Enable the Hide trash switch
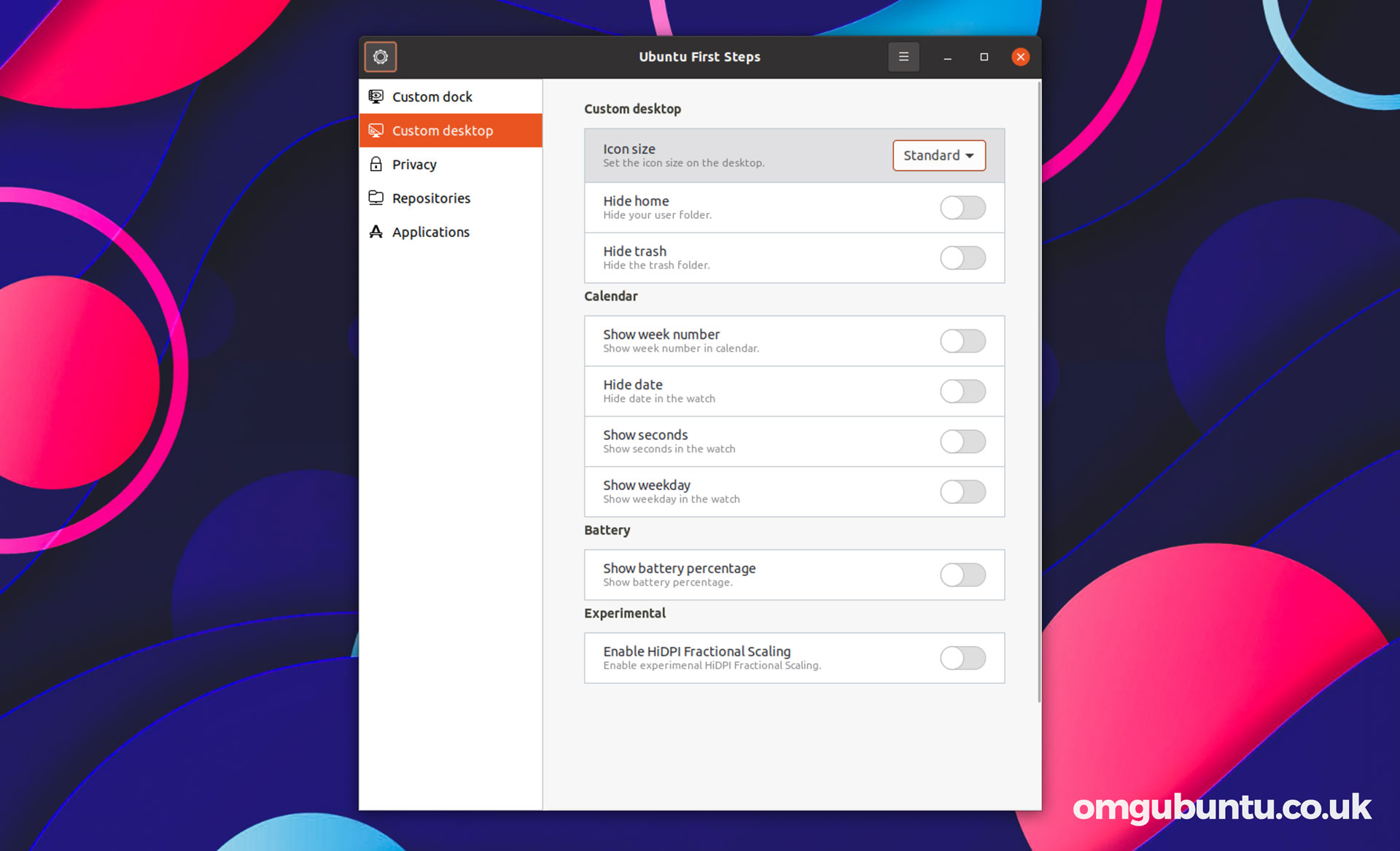This screenshot has height=851, width=1400. 962,258
